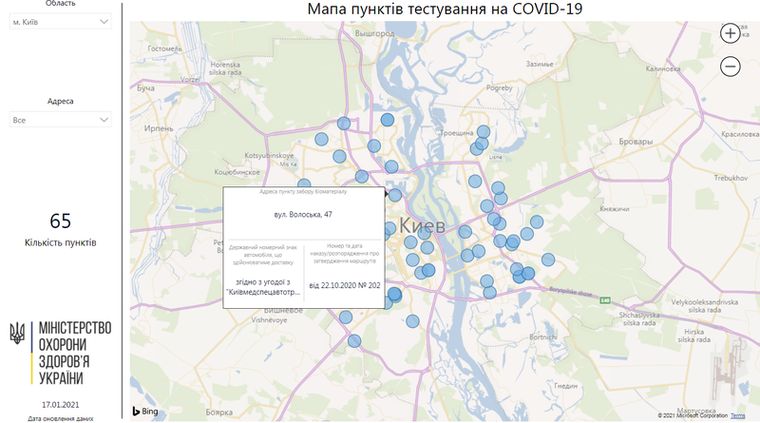Viewport: 760px width, 423px height.
Task: Open the Terms link on the map
Action: click(x=738, y=415)
